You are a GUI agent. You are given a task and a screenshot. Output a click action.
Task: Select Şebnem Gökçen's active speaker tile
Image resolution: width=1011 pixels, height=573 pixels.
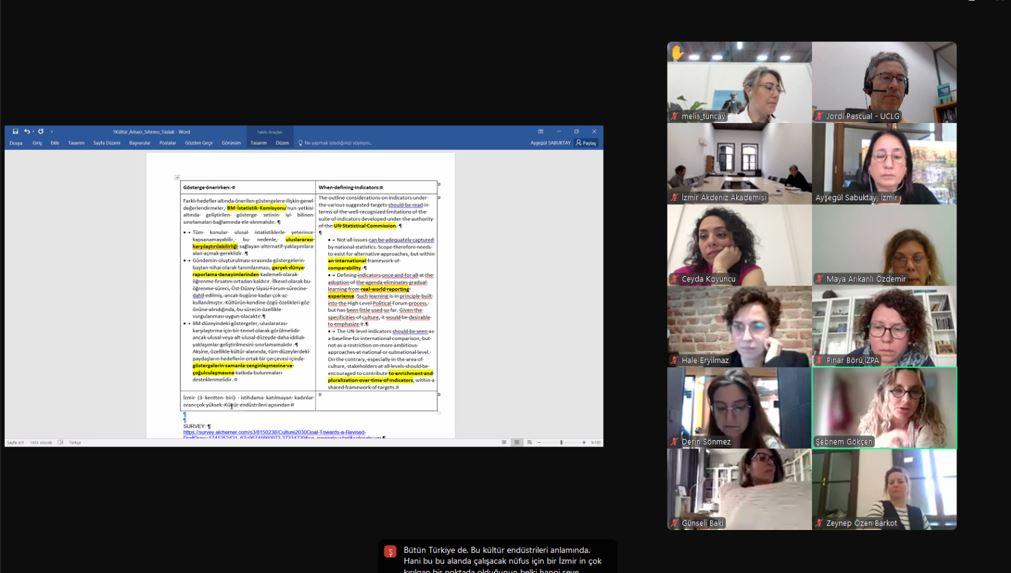pyautogui.click(x=884, y=408)
